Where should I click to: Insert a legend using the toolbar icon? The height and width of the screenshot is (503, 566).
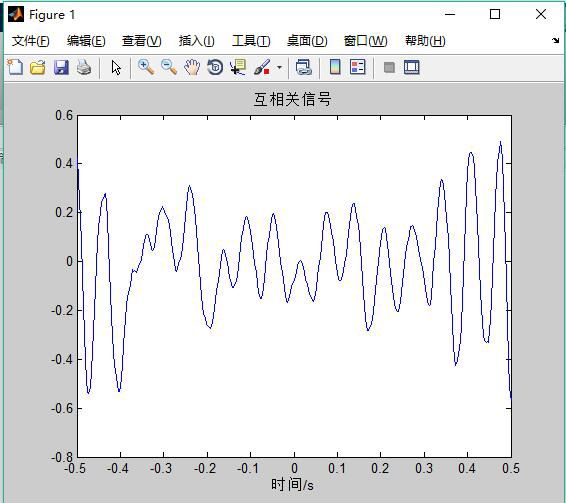(358, 67)
